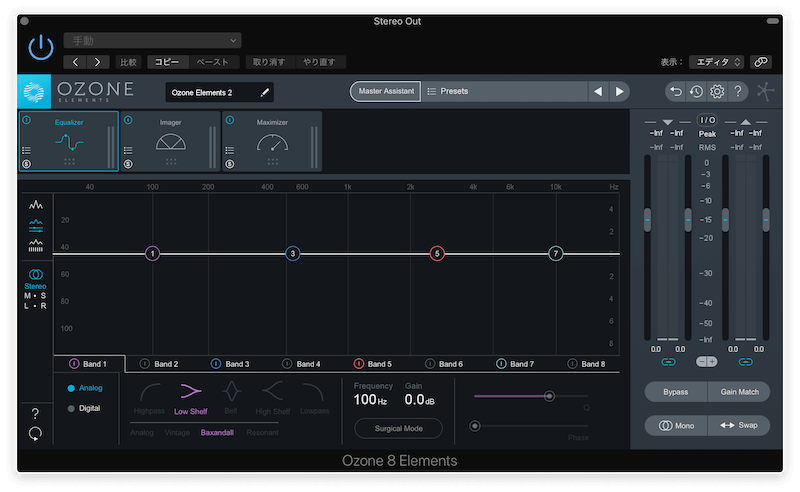
Task: Click the 取り消す undo button
Action: (x=269, y=62)
